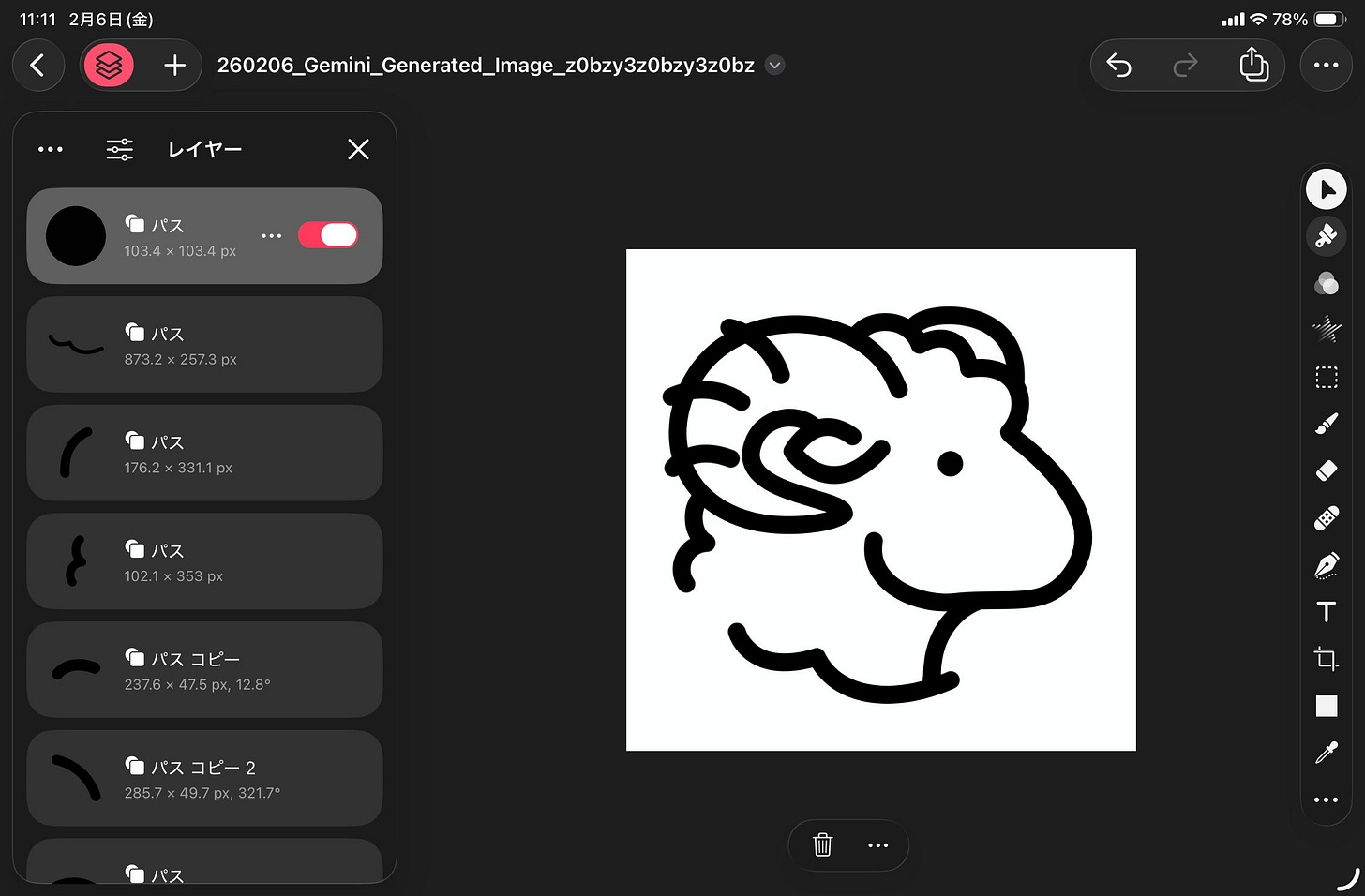Click the レイヤー panel title
1365x896 pixels.
[x=205, y=149]
